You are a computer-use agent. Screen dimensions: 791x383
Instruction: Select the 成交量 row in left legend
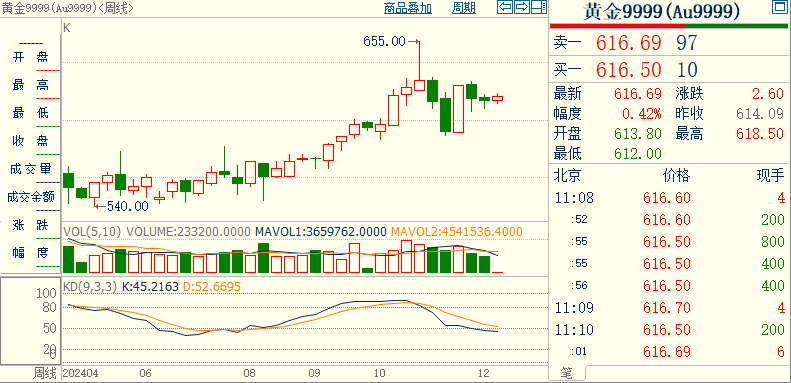30,169
